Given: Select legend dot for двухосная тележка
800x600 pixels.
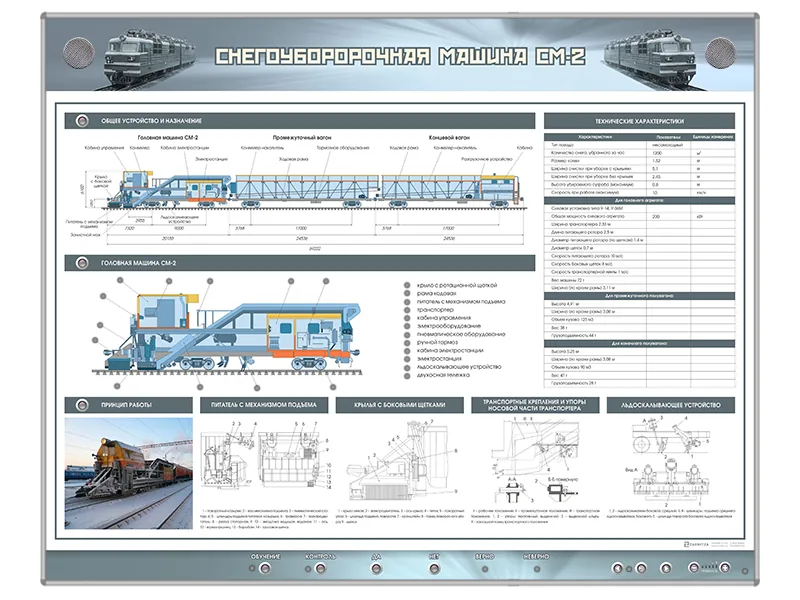Looking at the screenshot, I should coord(407,375).
